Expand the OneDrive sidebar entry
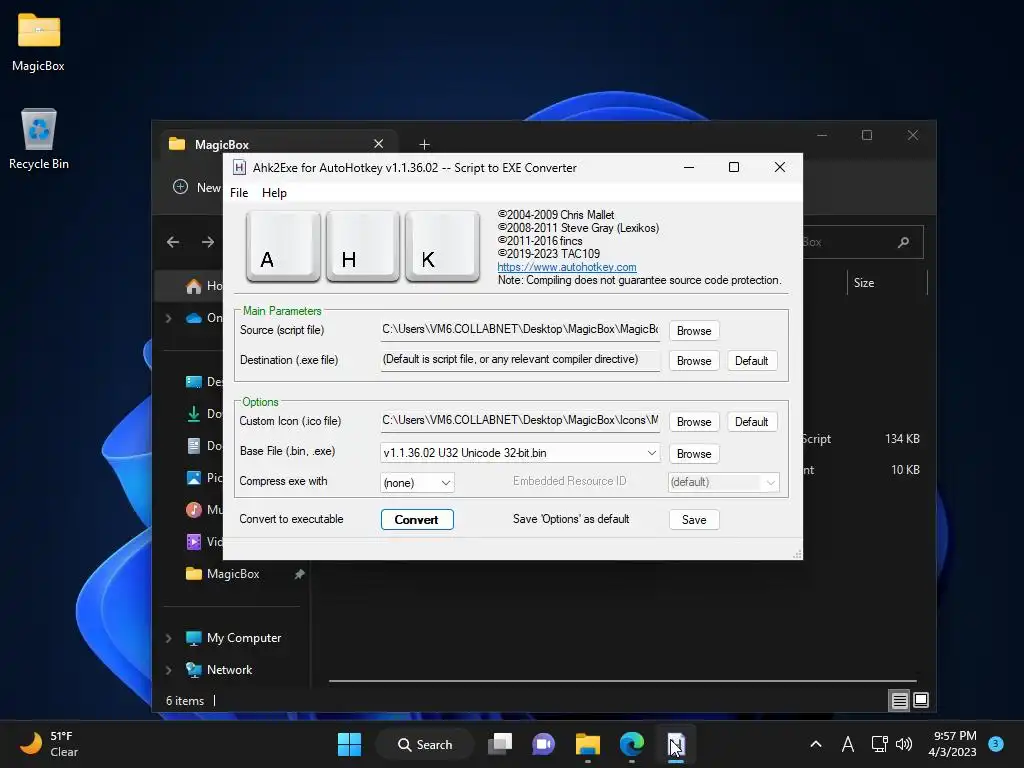Viewport: 1024px width, 768px height. tap(168, 318)
